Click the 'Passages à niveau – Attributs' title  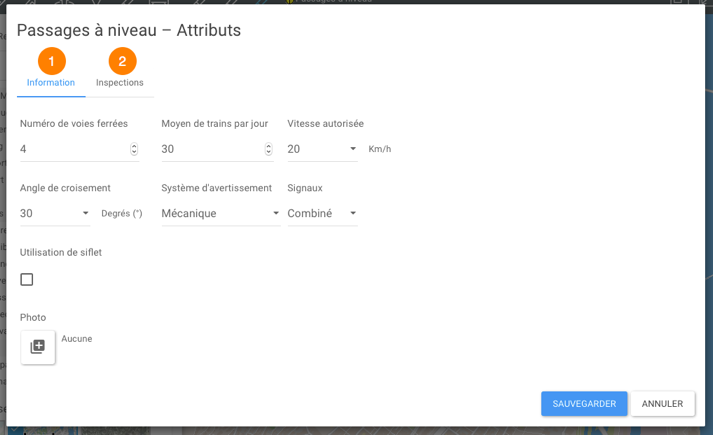[x=129, y=30]
